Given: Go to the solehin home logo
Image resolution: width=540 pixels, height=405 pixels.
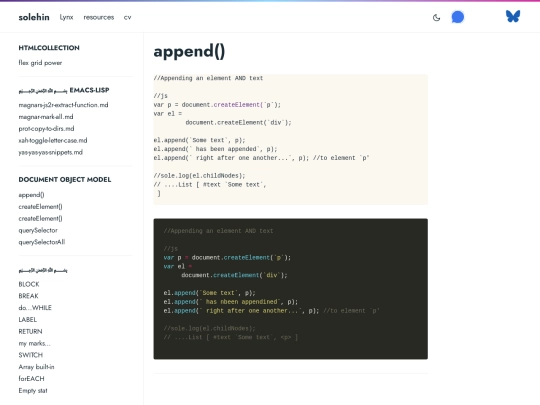Looking at the screenshot, I should point(34,17).
